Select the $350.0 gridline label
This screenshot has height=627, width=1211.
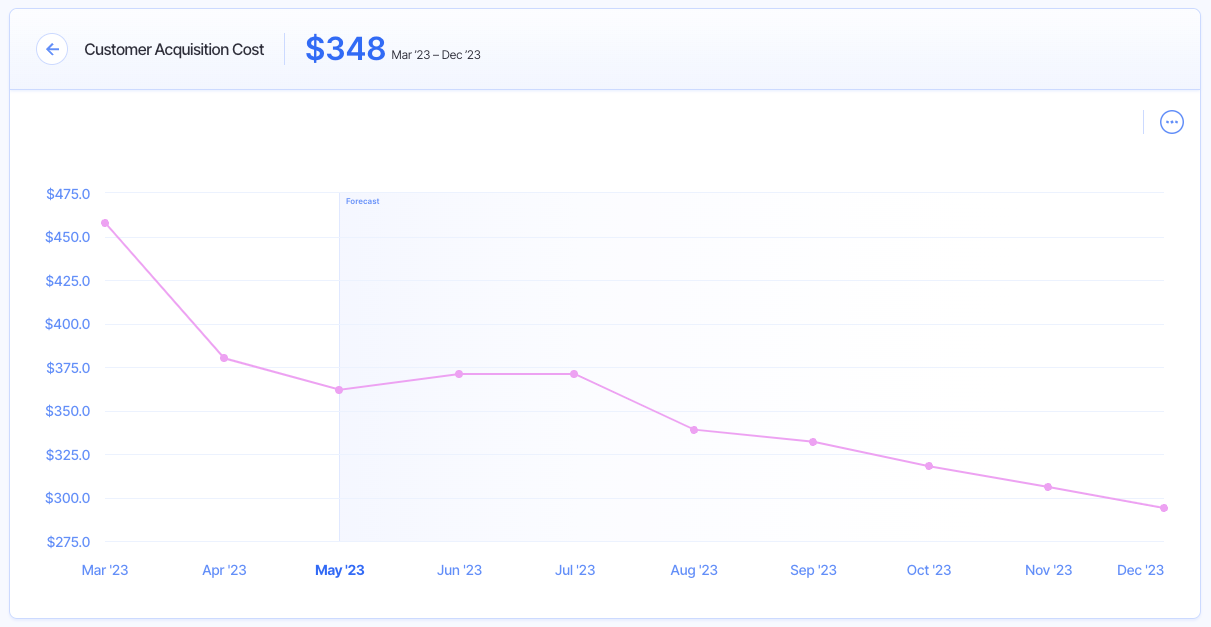(x=66, y=411)
